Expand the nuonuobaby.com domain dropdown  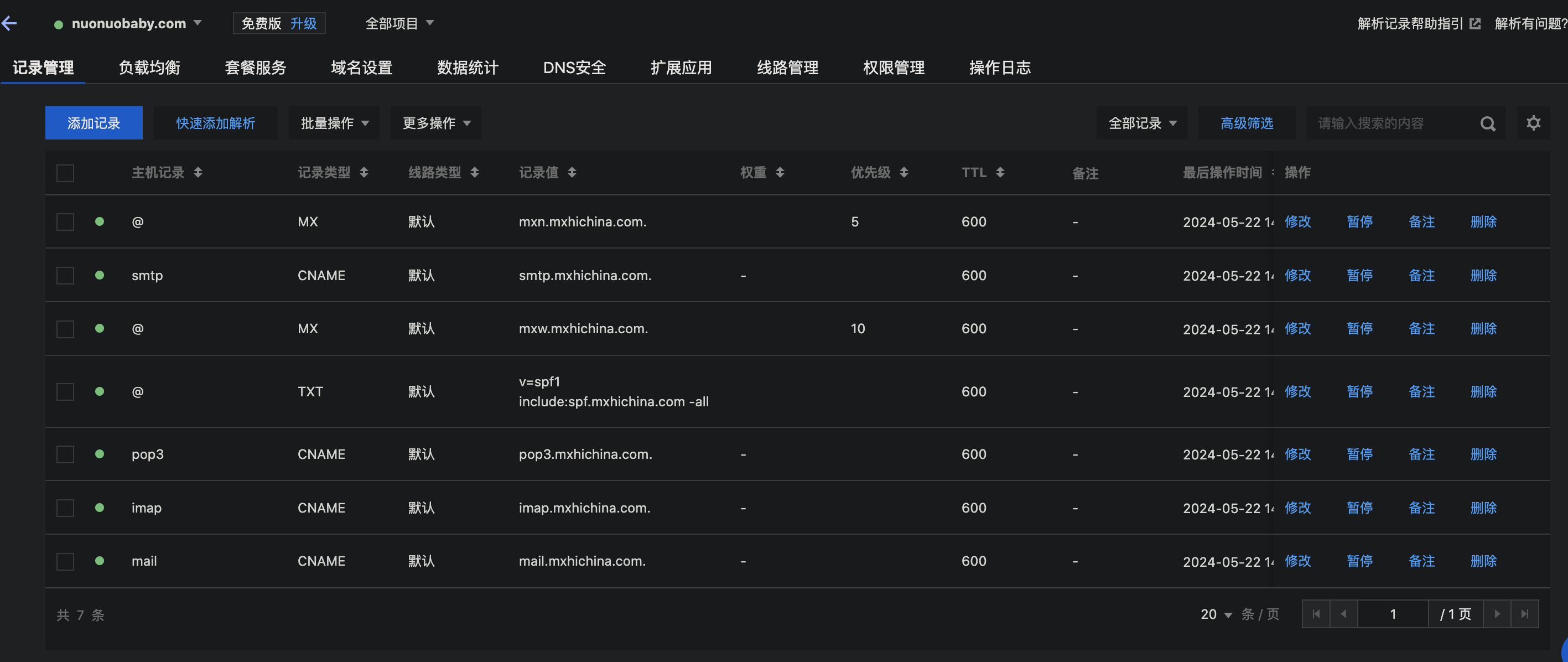click(197, 23)
